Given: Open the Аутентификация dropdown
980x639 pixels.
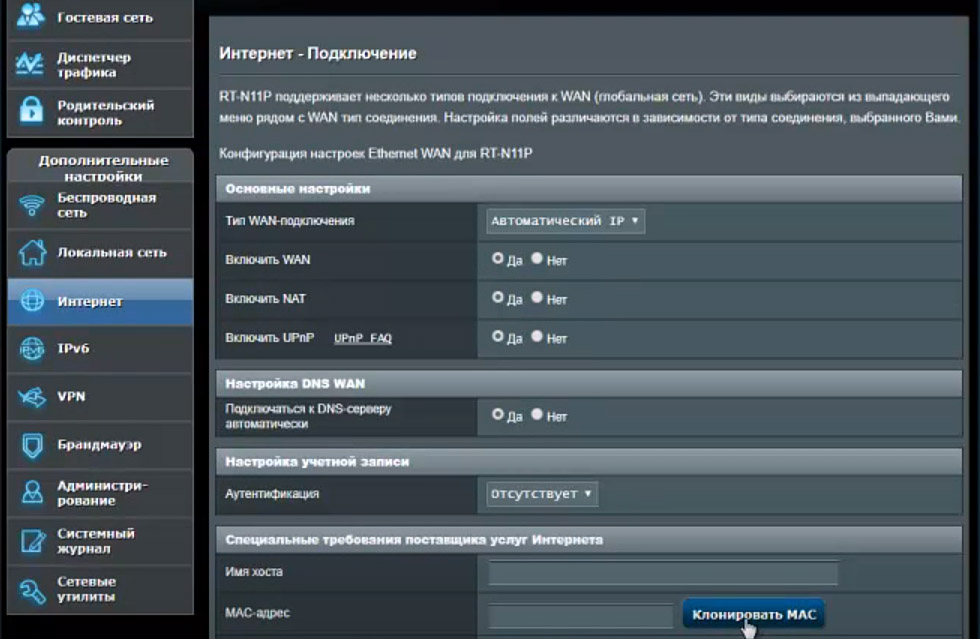Looking at the screenshot, I should 542,493.
